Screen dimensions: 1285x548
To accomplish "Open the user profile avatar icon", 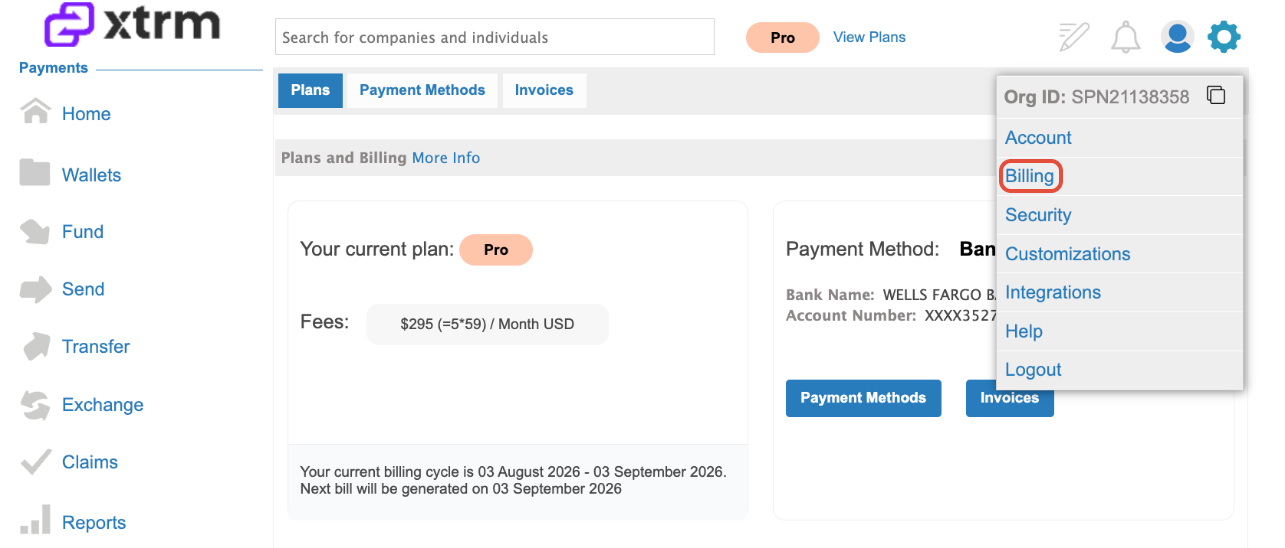I will coord(1177,38).
